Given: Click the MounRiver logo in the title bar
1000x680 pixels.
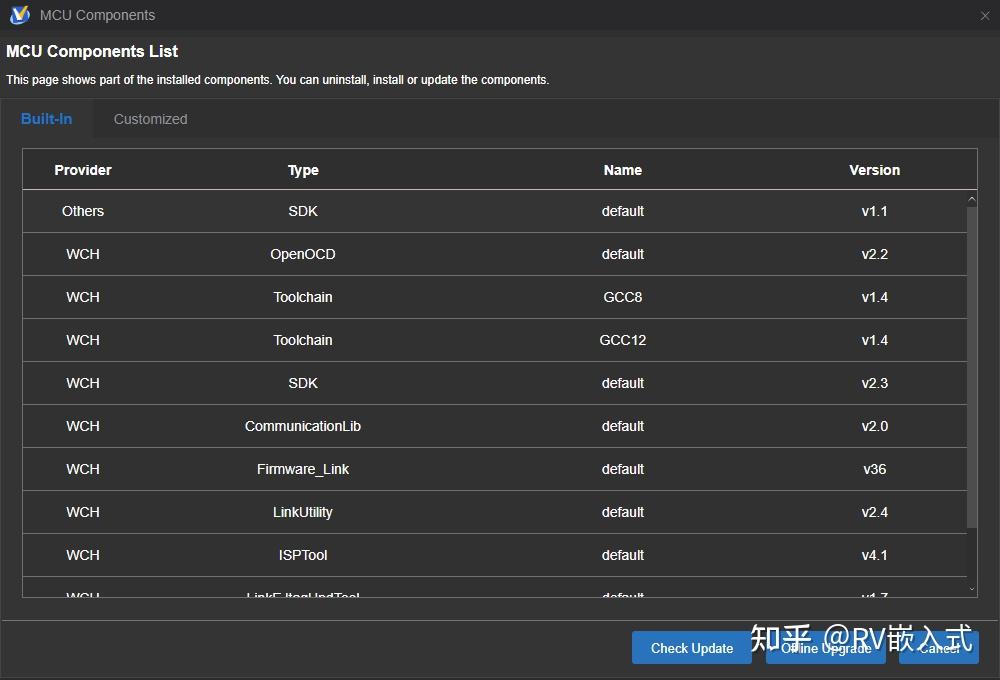Looking at the screenshot, I should point(18,15).
